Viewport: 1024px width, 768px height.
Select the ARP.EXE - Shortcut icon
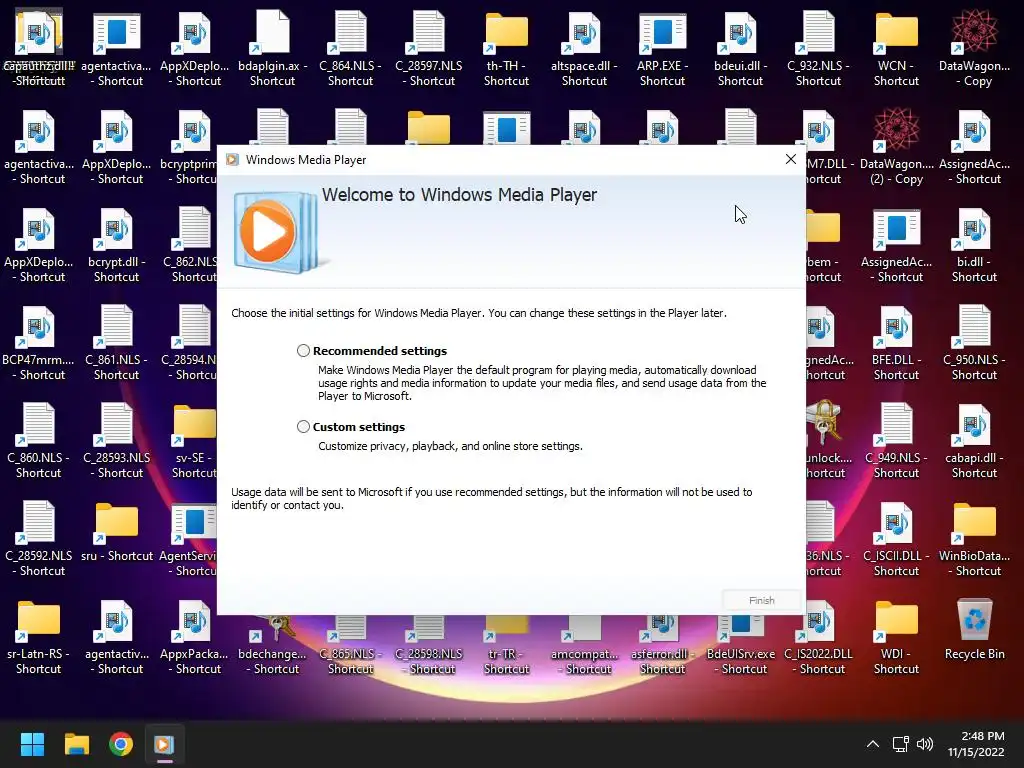tap(662, 50)
